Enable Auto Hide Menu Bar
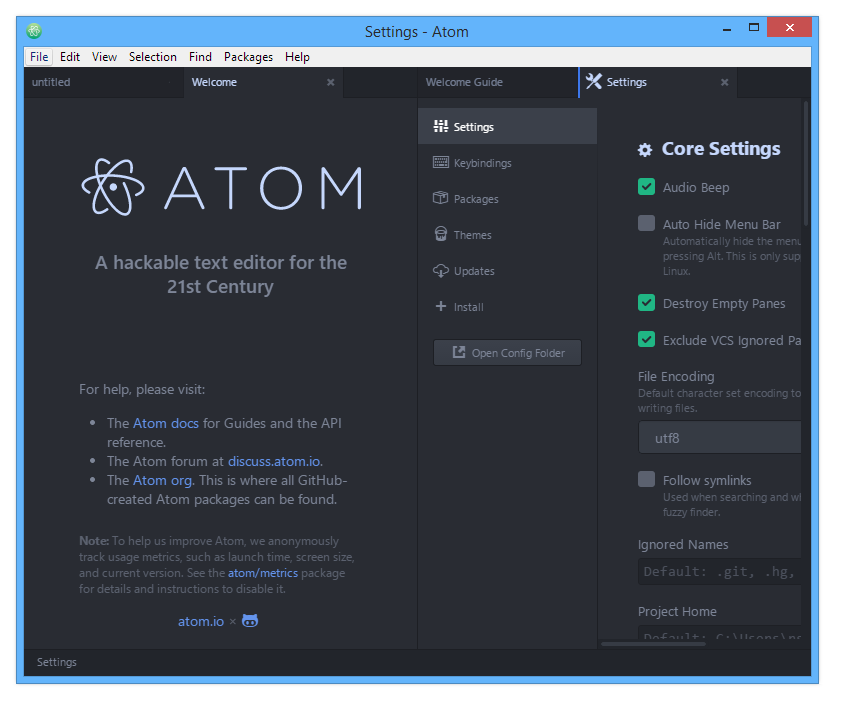Screen dimensions: 847x714 point(646,224)
